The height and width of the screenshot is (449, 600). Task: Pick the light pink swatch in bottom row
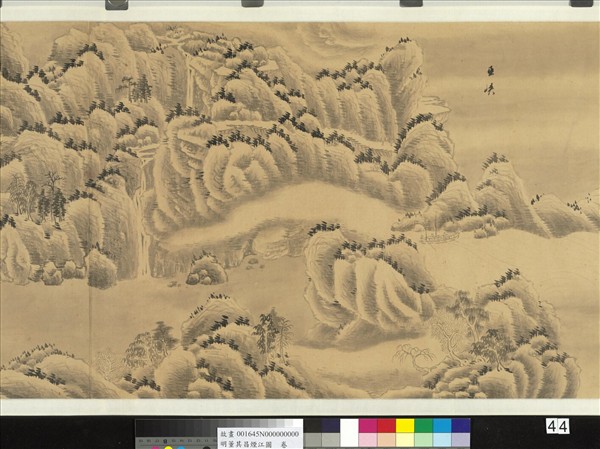(x=368, y=440)
